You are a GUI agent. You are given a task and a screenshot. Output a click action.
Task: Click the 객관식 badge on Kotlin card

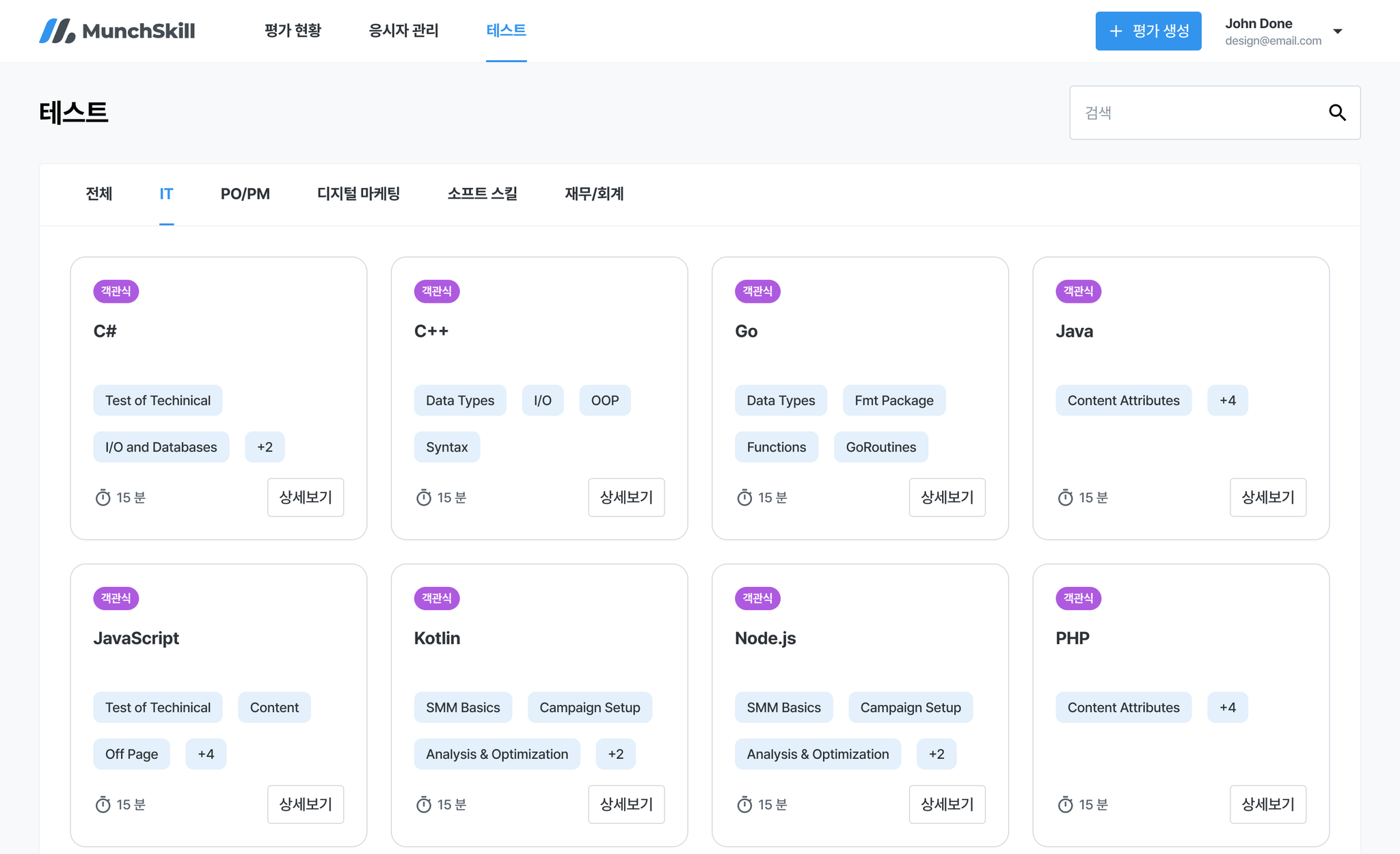click(x=437, y=598)
